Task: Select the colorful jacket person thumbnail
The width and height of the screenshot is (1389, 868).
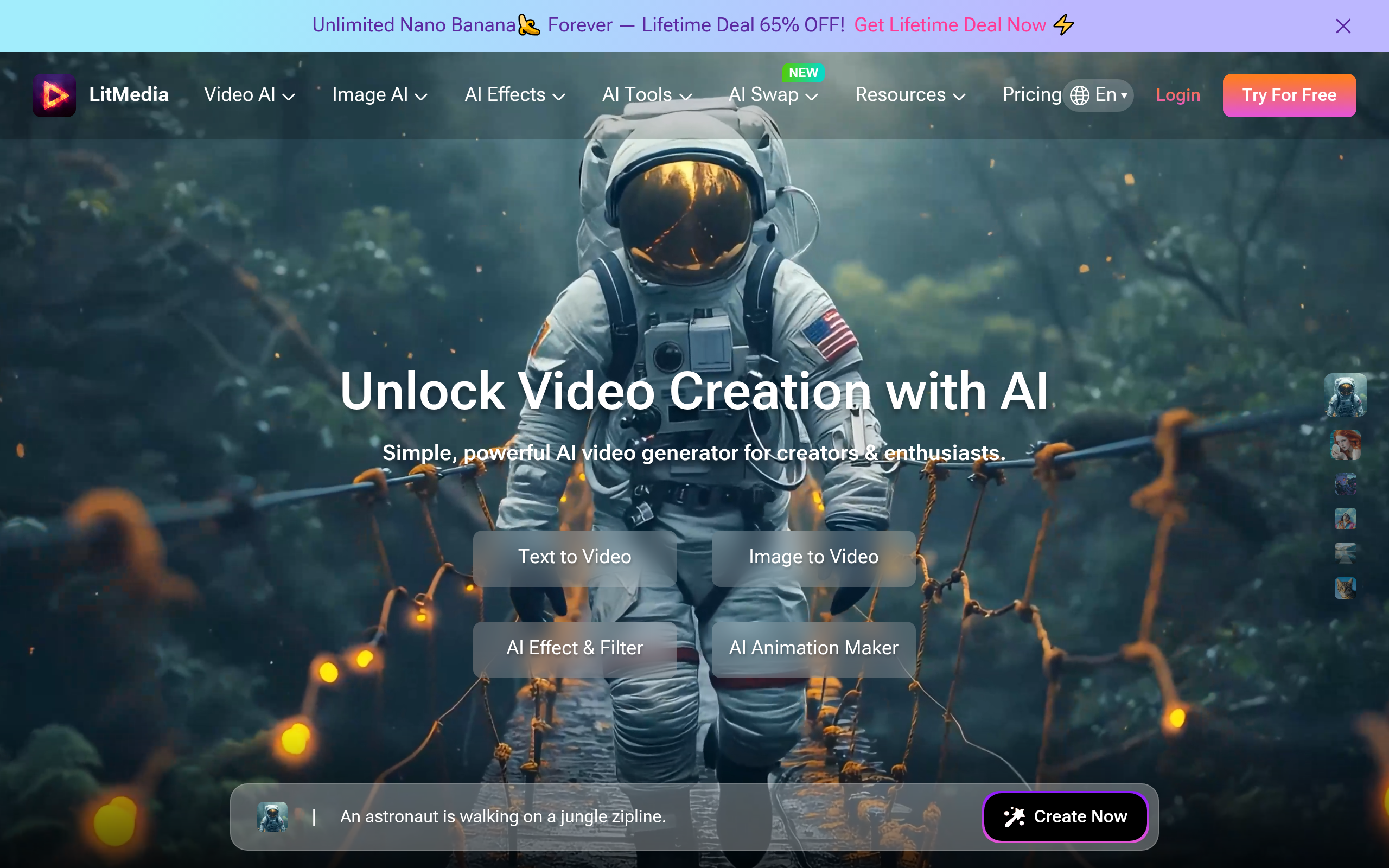Action: point(1345,519)
